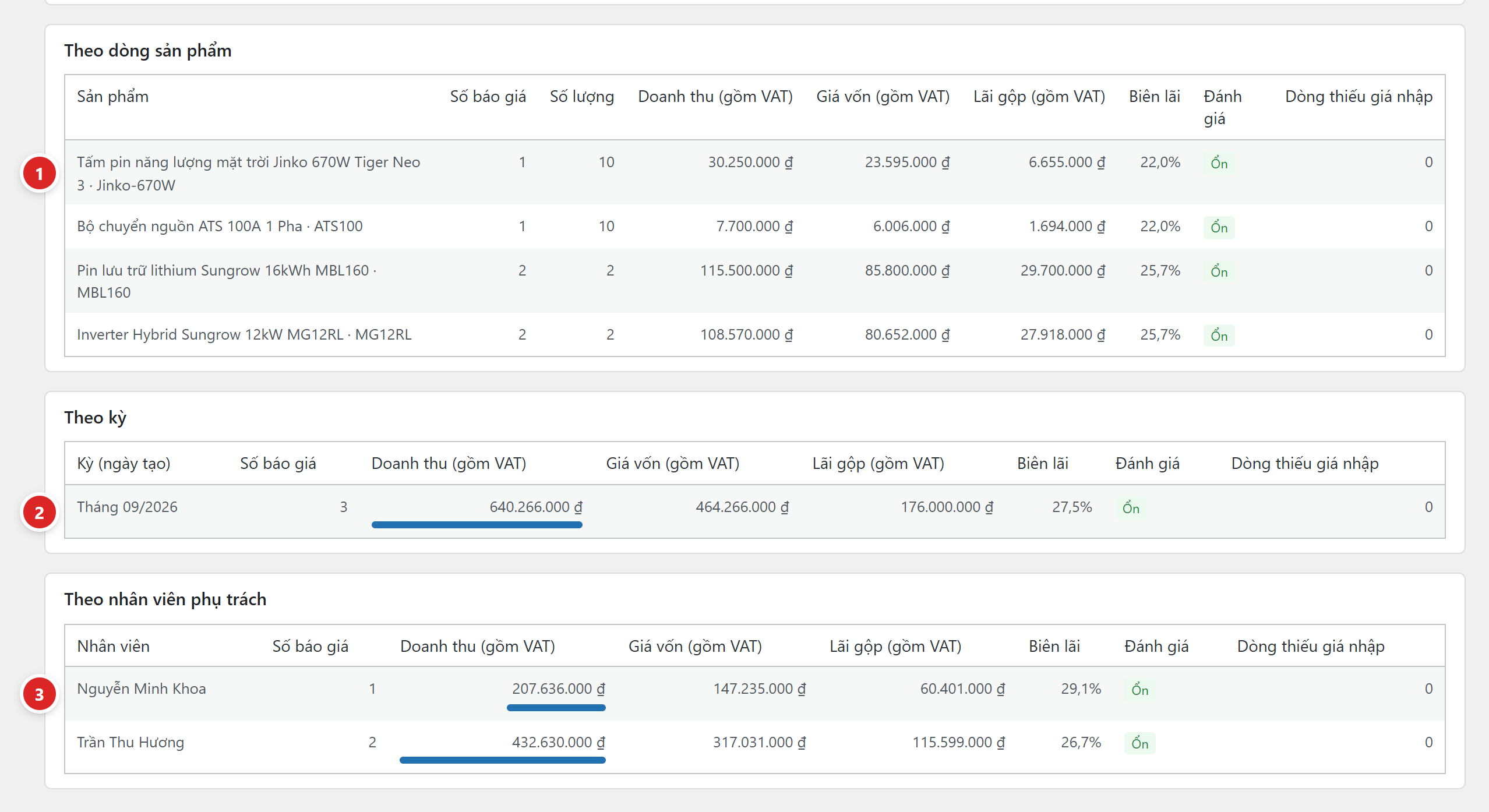
Task: Click the 27,5% margin value
Action: (1072, 507)
